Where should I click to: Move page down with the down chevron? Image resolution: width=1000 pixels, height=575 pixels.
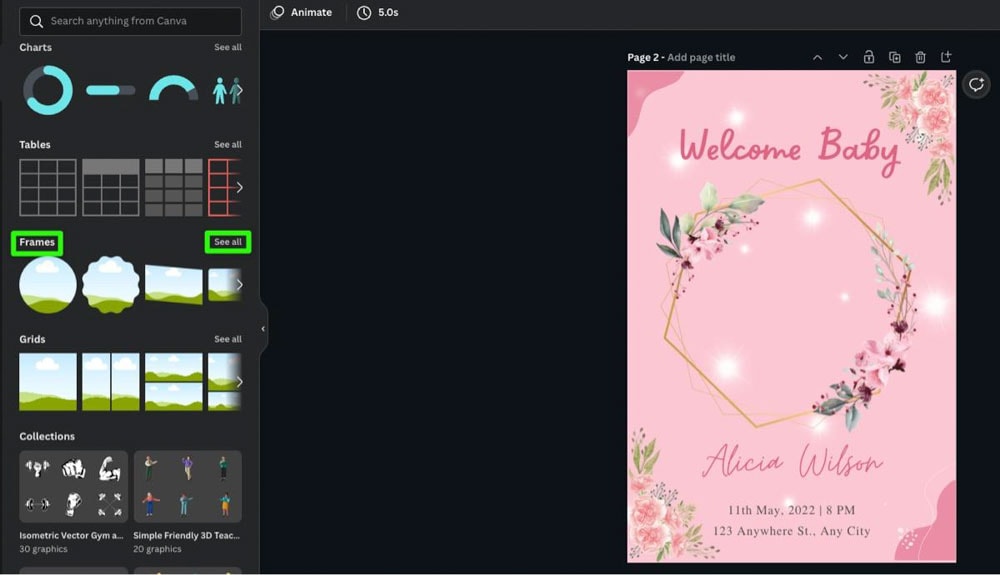tap(843, 57)
